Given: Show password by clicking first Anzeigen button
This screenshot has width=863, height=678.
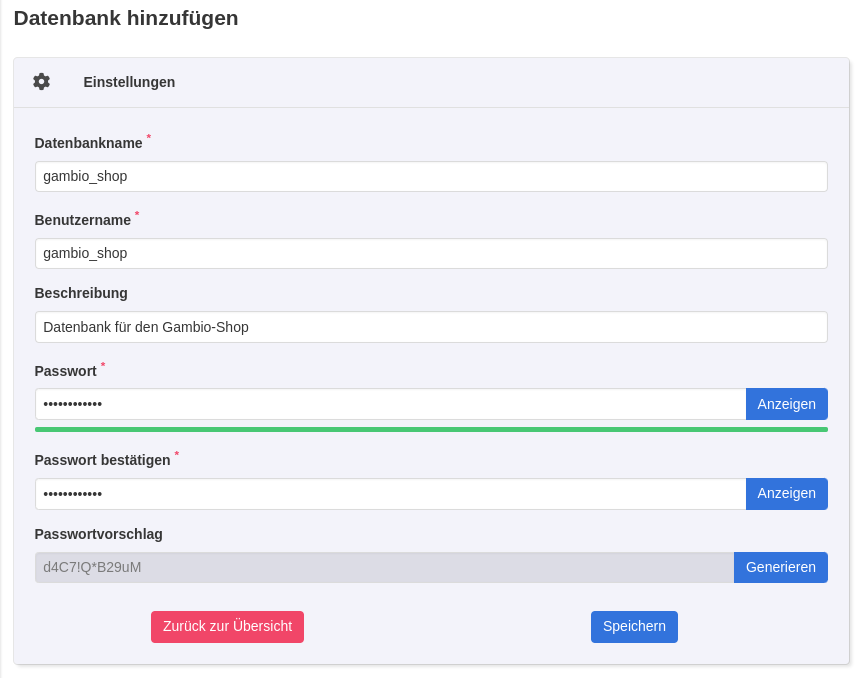Looking at the screenshot, I should [x=786, y=404].
